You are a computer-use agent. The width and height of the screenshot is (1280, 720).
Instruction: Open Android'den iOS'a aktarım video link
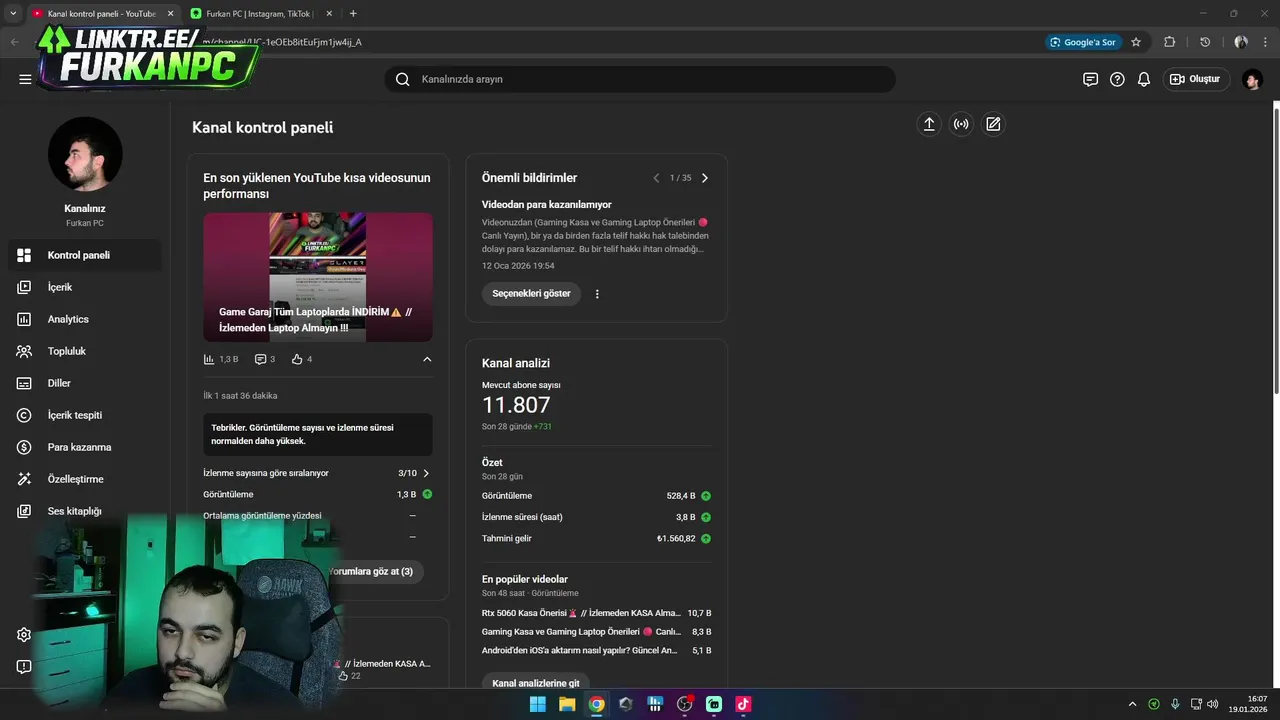(579, 650)
